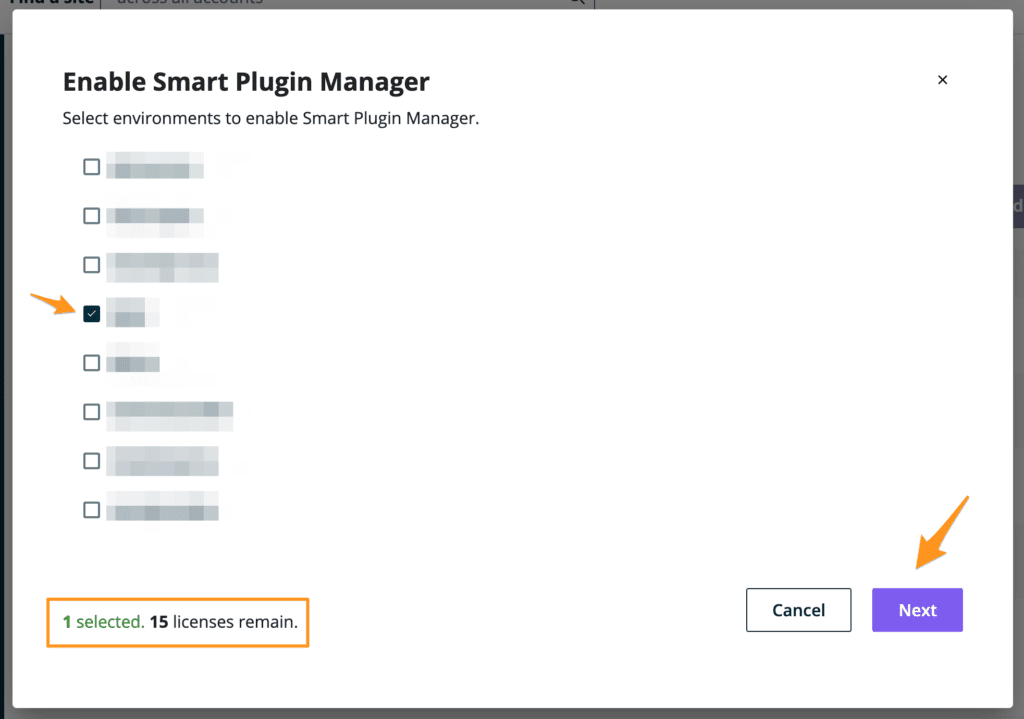
Task: Click the '1 selected. 15 licenses remain' text
Action: coord(180,622)
